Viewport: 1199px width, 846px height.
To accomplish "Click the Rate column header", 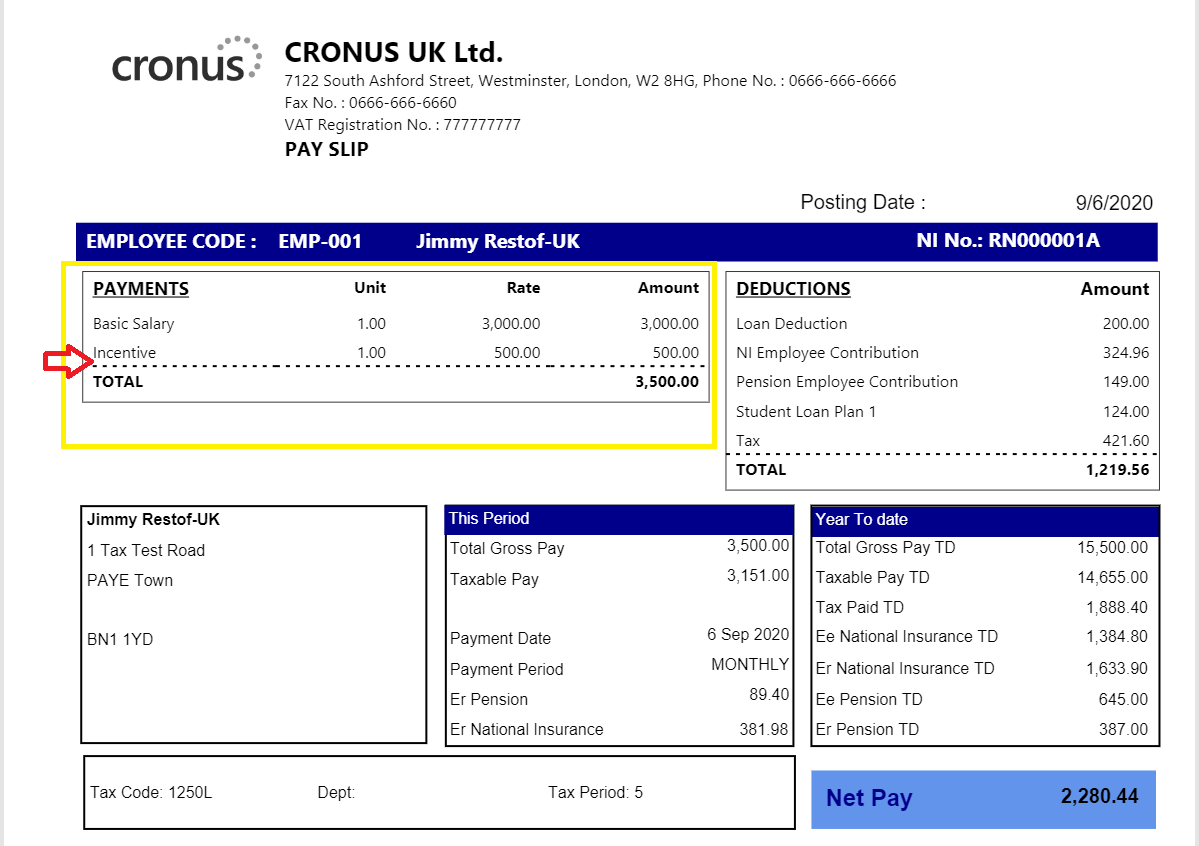I will click(x=523, y=288).
